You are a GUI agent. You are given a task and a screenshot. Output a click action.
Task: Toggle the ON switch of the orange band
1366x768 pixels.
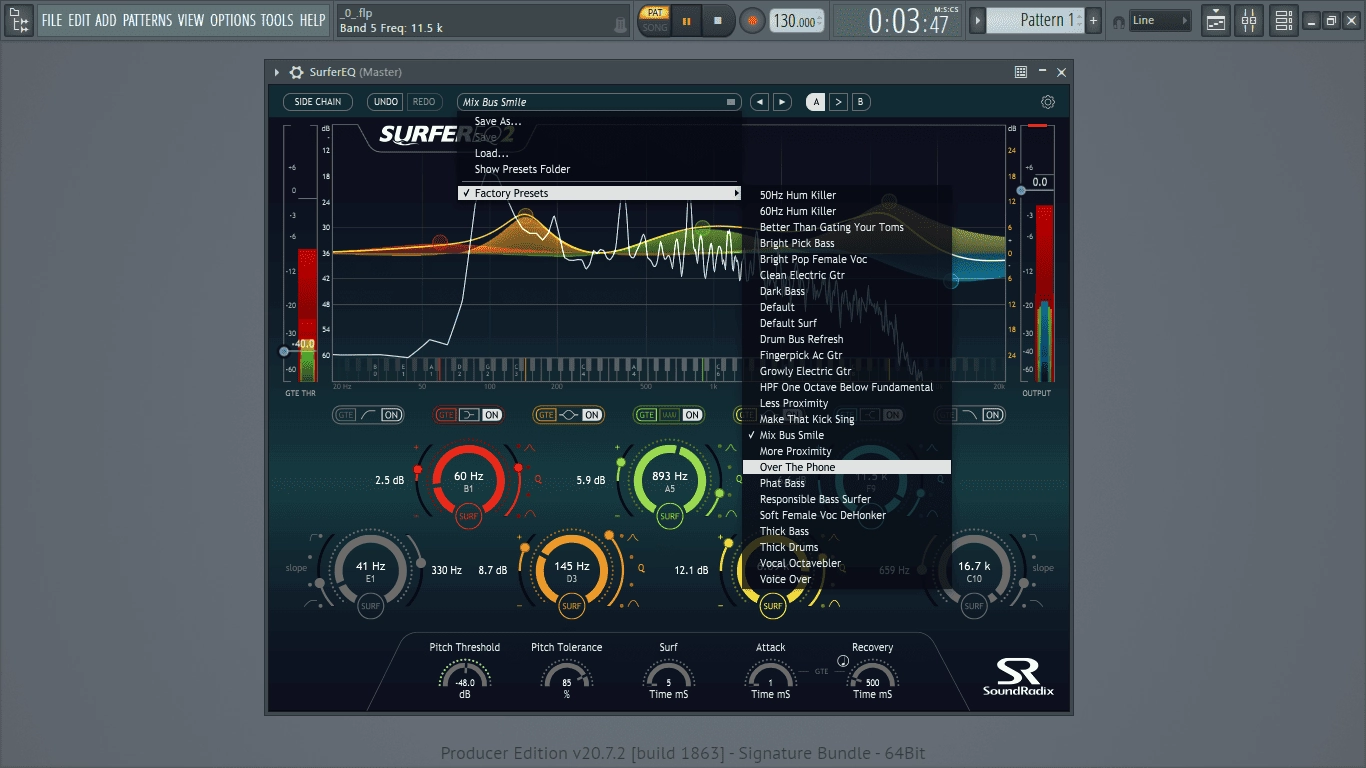click(x=592, y=415)
